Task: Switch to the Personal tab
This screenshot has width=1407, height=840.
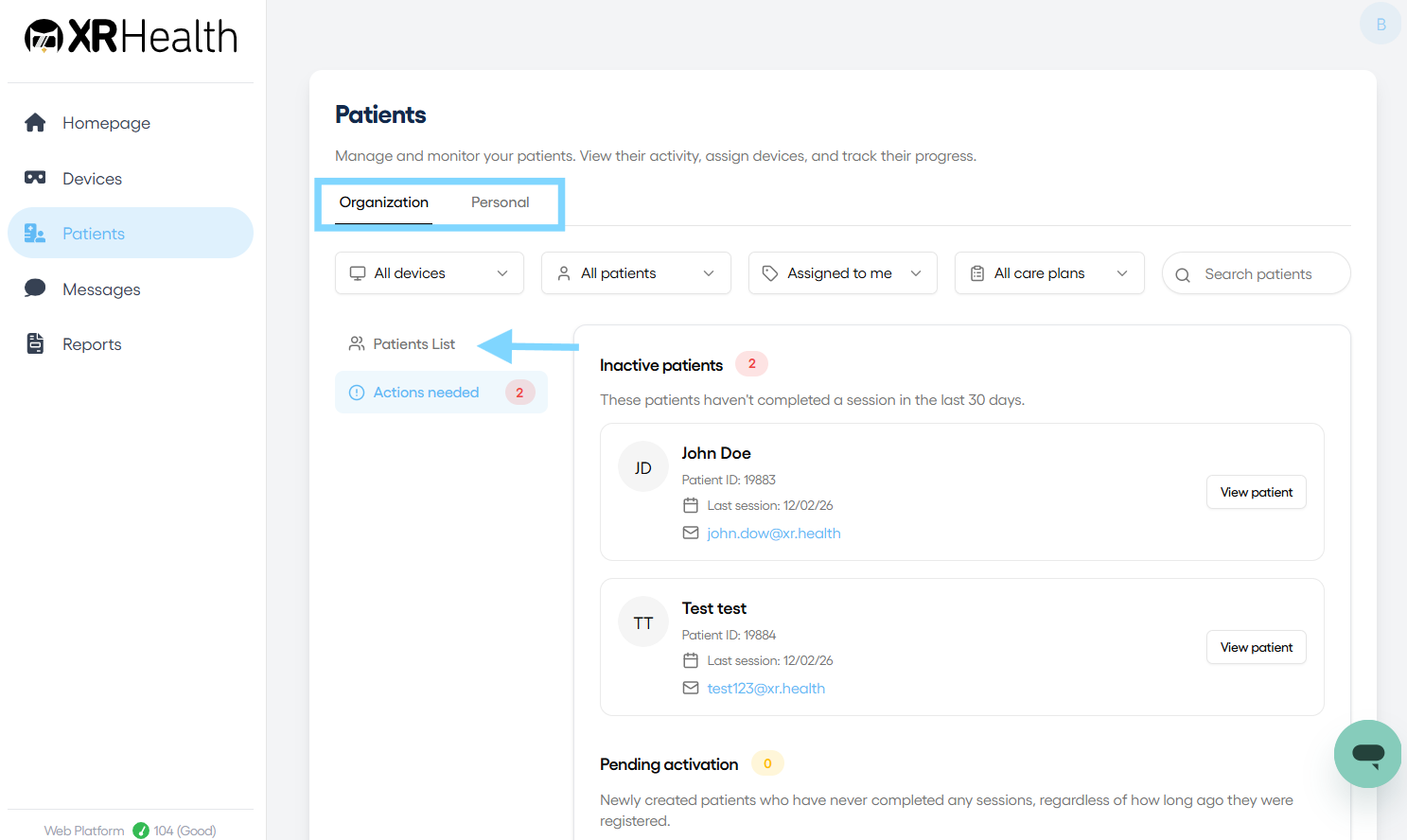Action: pos(501,202)
